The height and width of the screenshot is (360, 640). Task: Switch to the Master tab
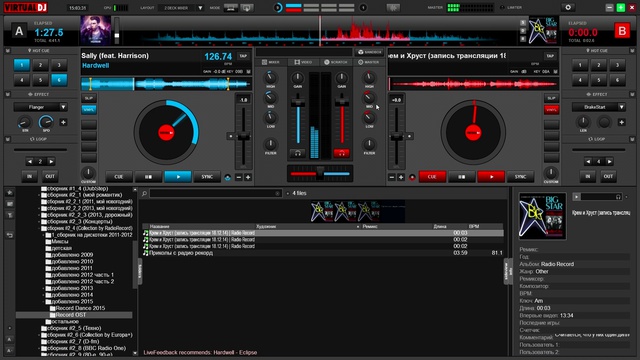coord(369,62)
